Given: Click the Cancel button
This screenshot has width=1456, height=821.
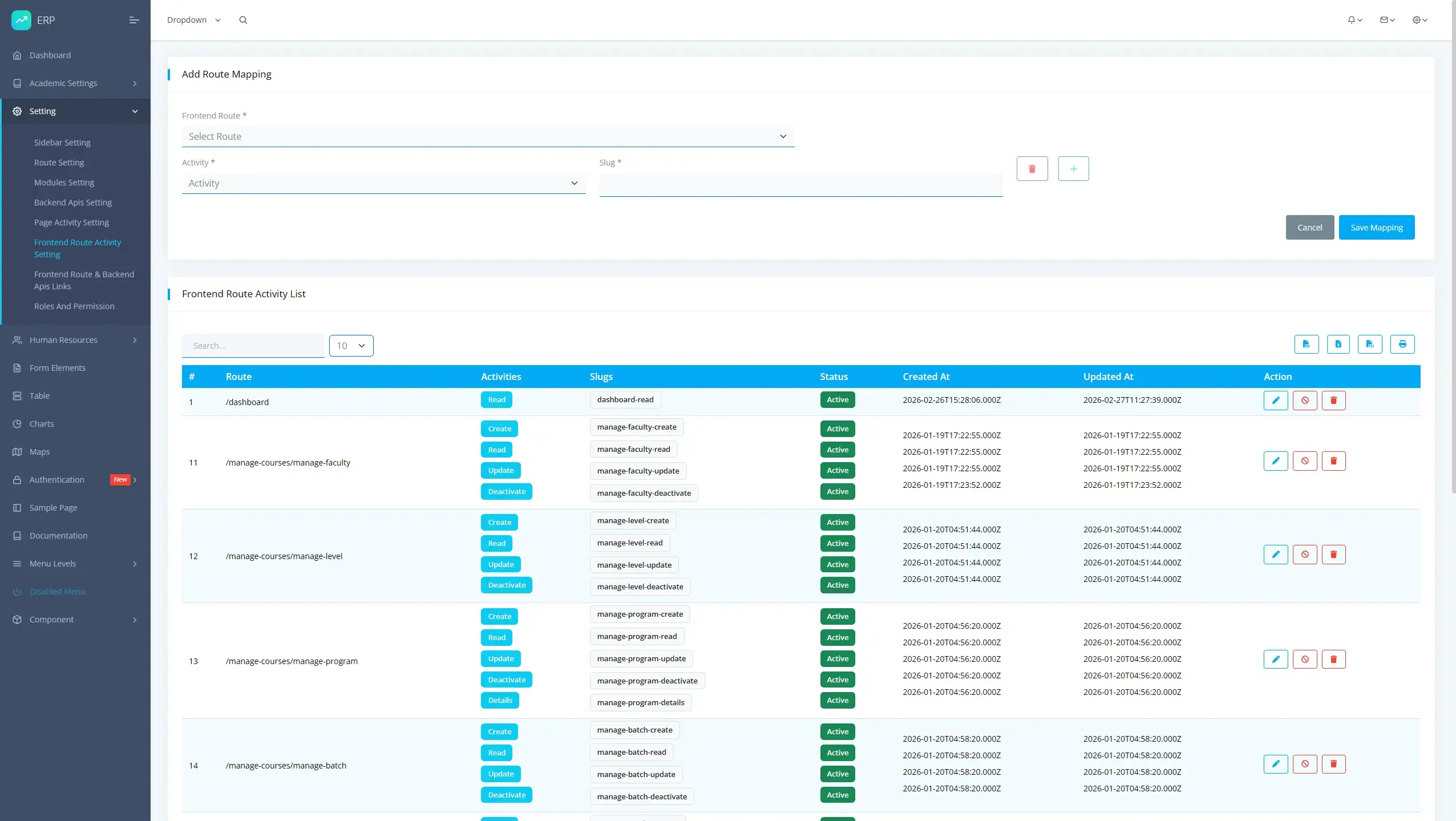Looking at the screenshot, I should pos(1310,228).
